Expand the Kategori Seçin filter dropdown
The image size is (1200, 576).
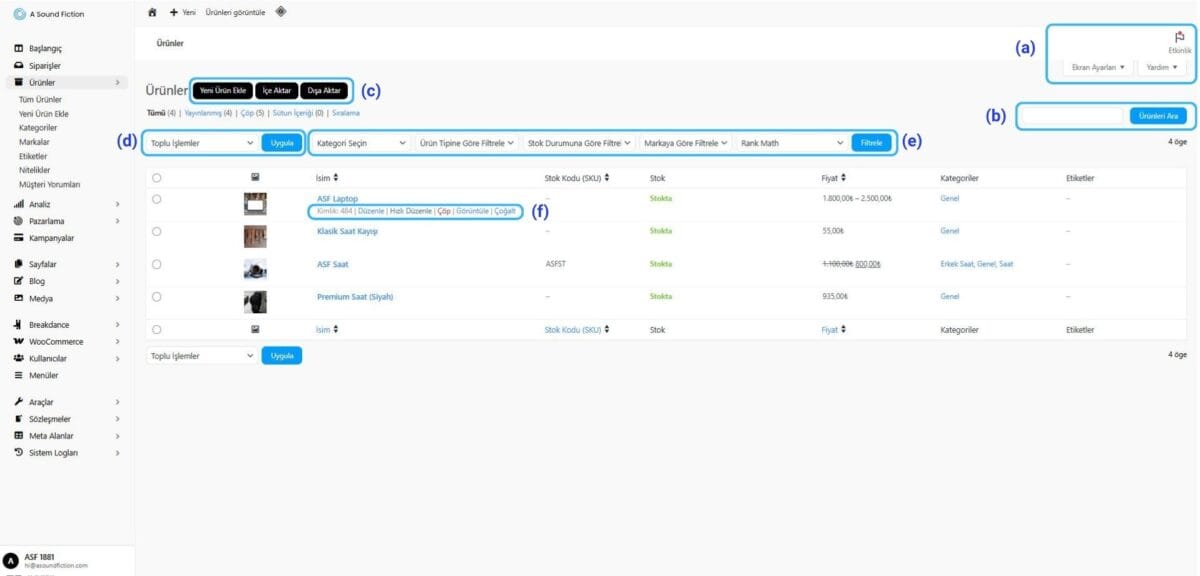(359, 143)
